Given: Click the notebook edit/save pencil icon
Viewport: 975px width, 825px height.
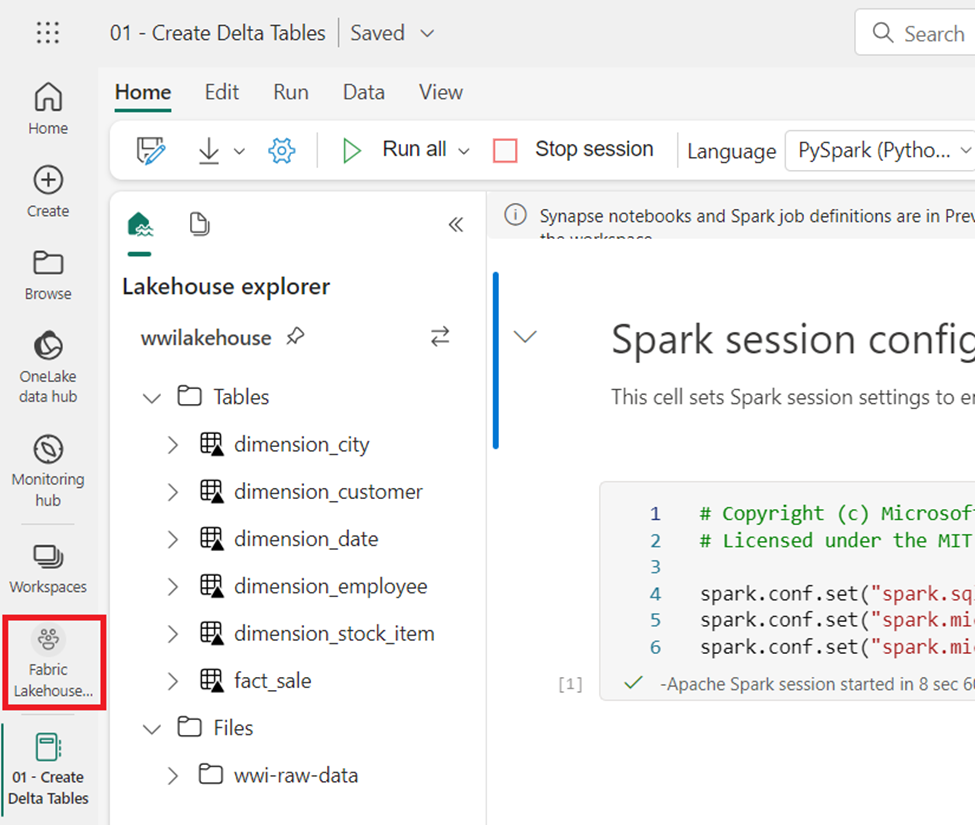Looking at the screenshot, I should pyautogui.click(x=150, y=150).
